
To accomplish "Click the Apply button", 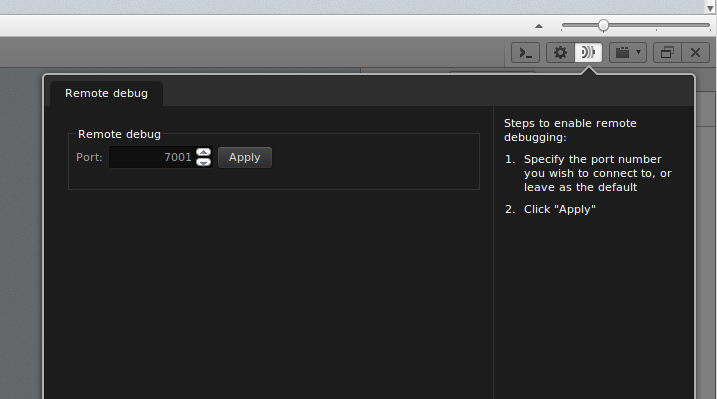I will 245,157.
